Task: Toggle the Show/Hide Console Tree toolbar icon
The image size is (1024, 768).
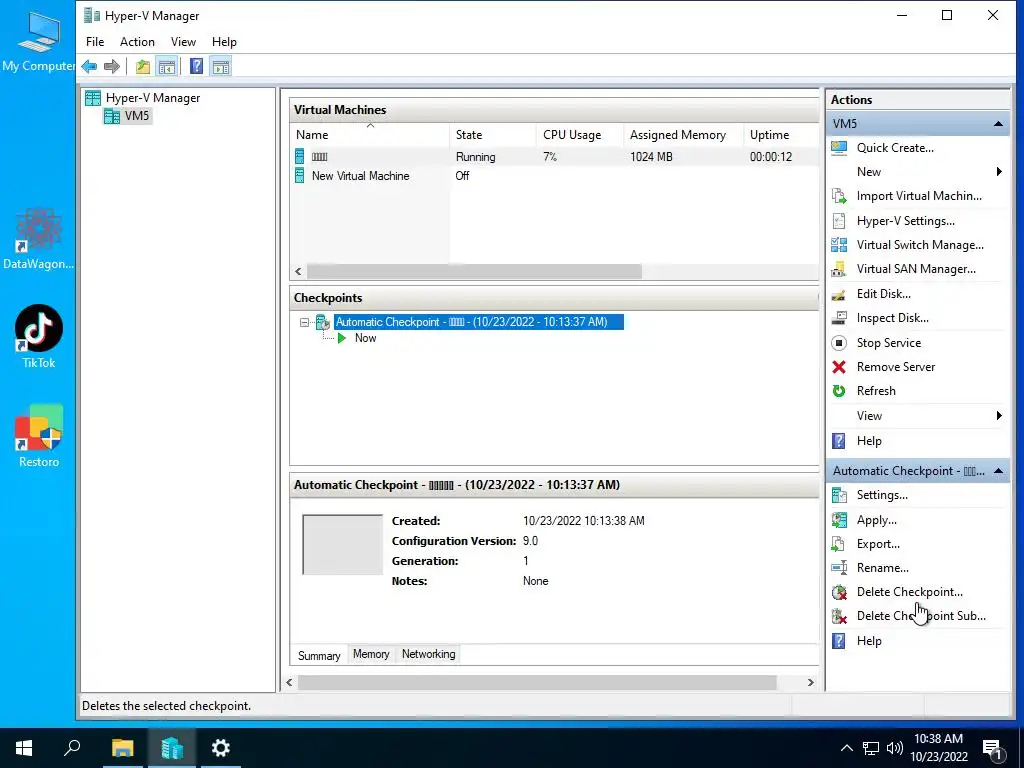Action: (167, 66)
